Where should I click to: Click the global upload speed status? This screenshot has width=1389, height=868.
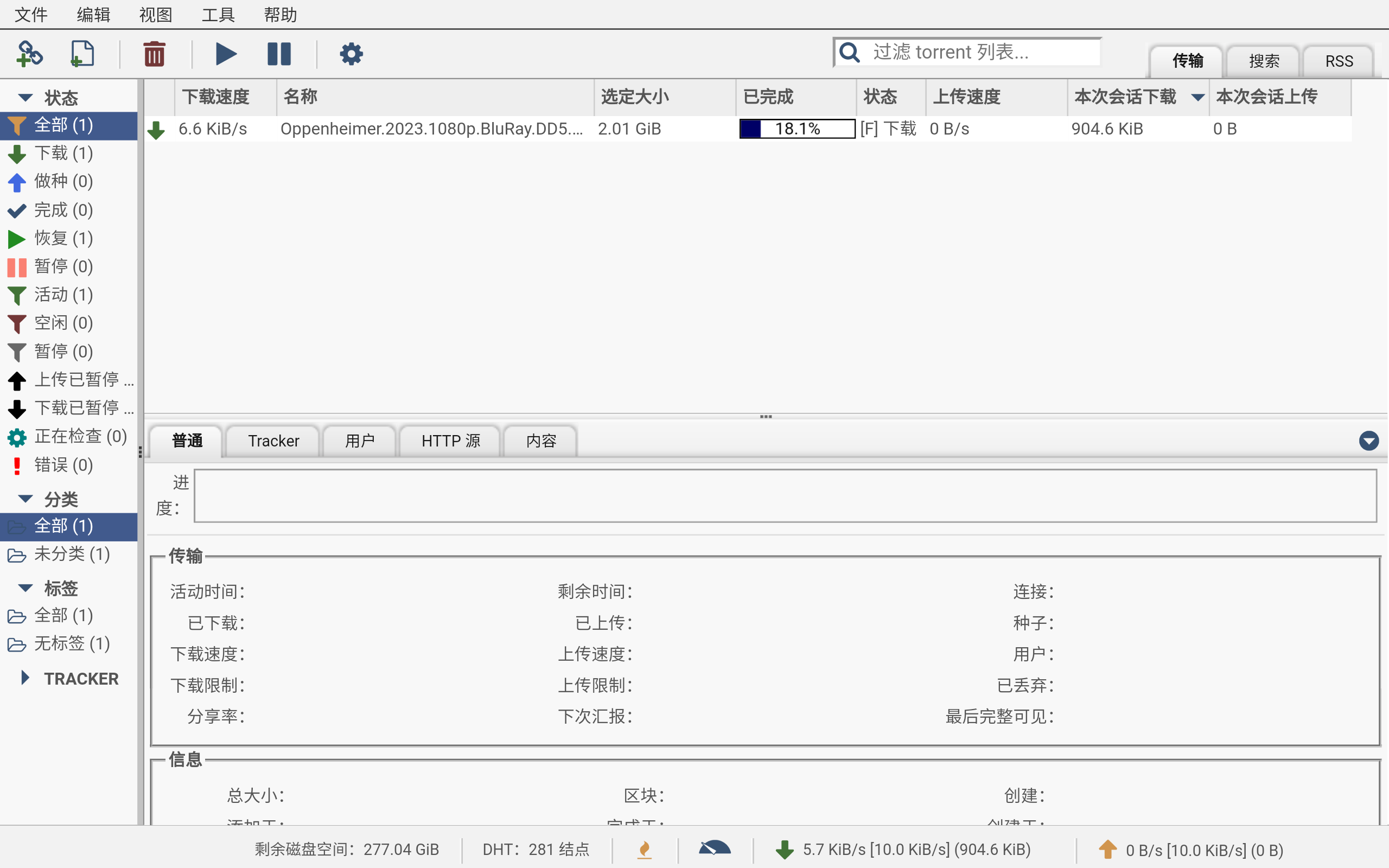coord(1191,850)
